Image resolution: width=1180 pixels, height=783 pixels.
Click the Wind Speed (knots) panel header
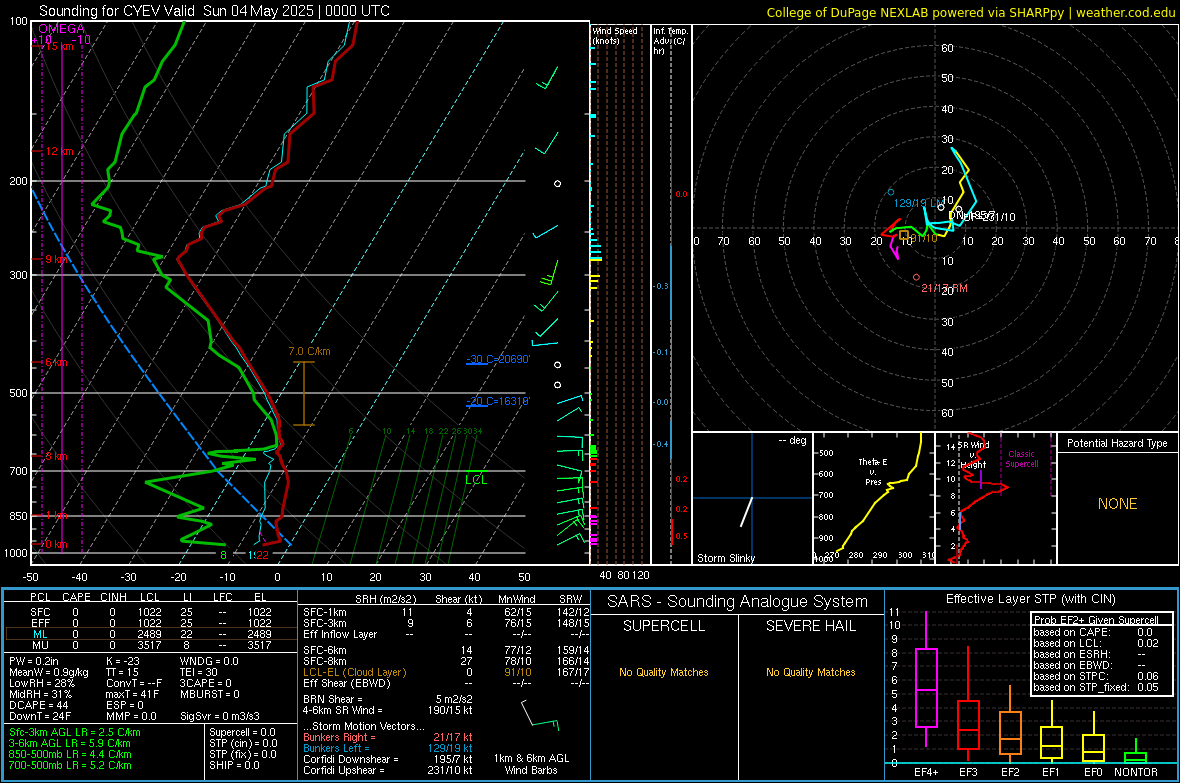(615, 35)
